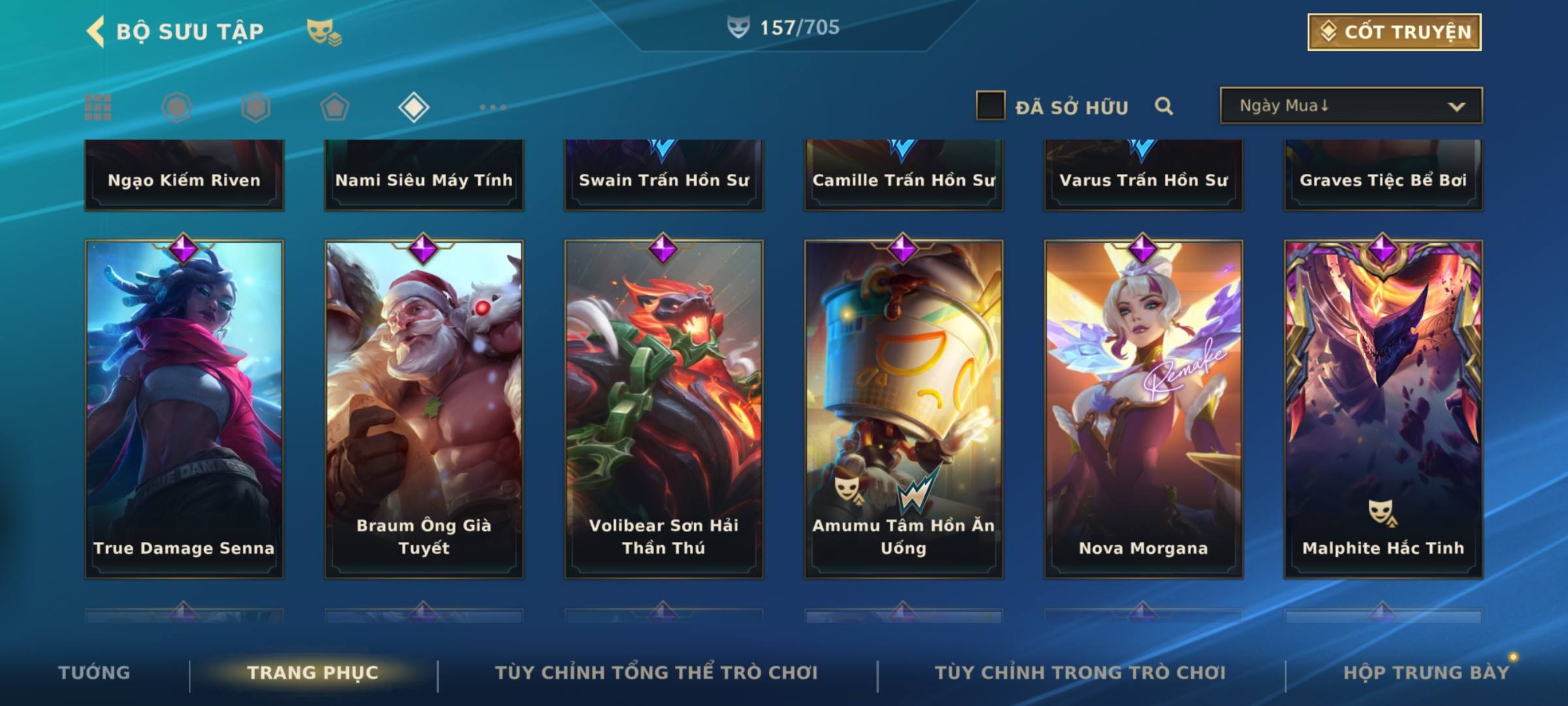Open the Hộp Trưng Bày tab
Screen dimensions: 1568x706
(1426, 672)
